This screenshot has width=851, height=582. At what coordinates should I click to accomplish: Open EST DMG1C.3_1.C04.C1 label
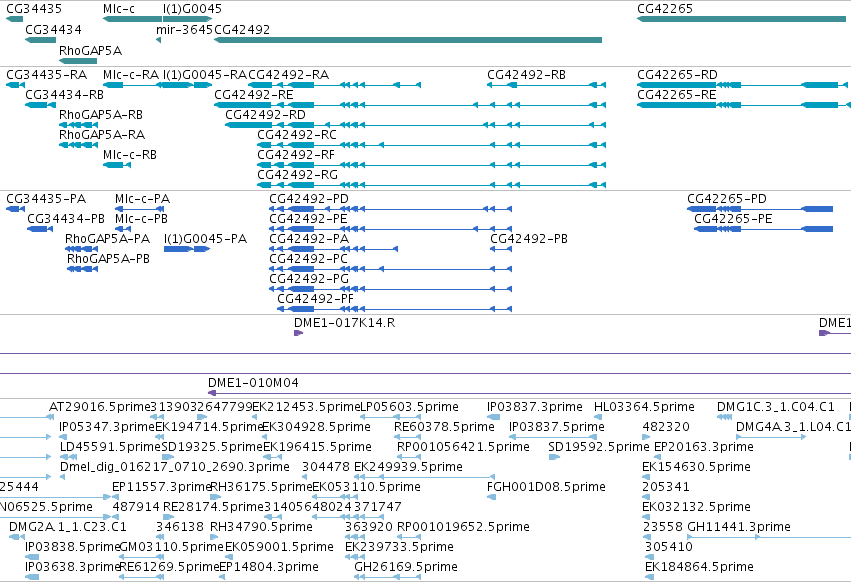click(x=776, y=407)
